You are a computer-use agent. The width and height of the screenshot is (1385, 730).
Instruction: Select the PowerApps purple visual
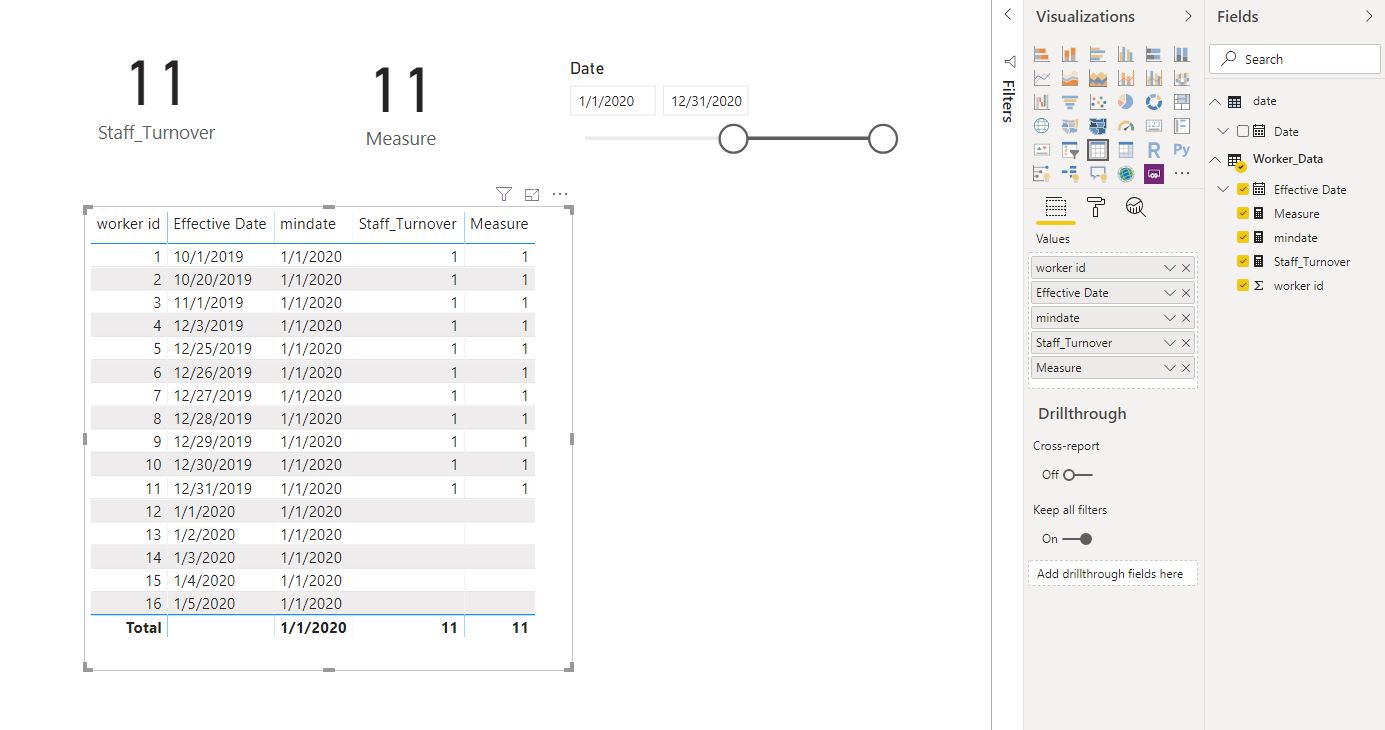click(1154, 174)
